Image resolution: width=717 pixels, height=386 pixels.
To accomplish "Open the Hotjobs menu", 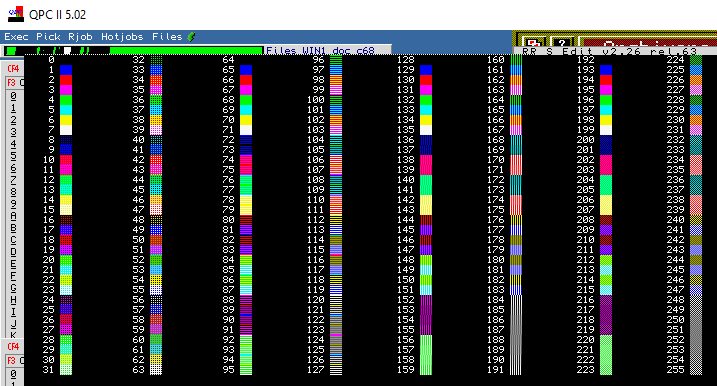I will 122,37.
